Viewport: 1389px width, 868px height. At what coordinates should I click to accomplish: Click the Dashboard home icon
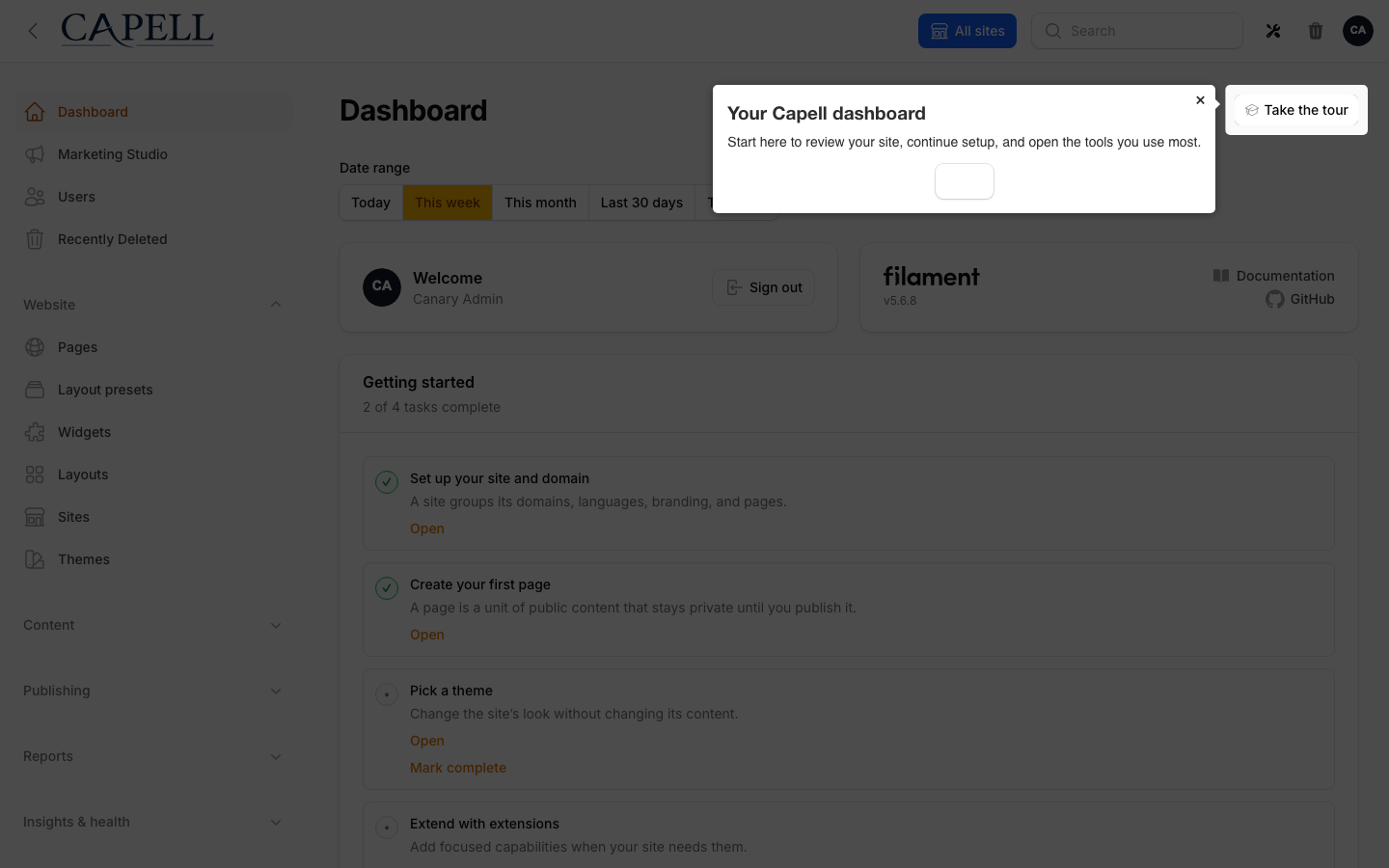click(x=35, y=112)
